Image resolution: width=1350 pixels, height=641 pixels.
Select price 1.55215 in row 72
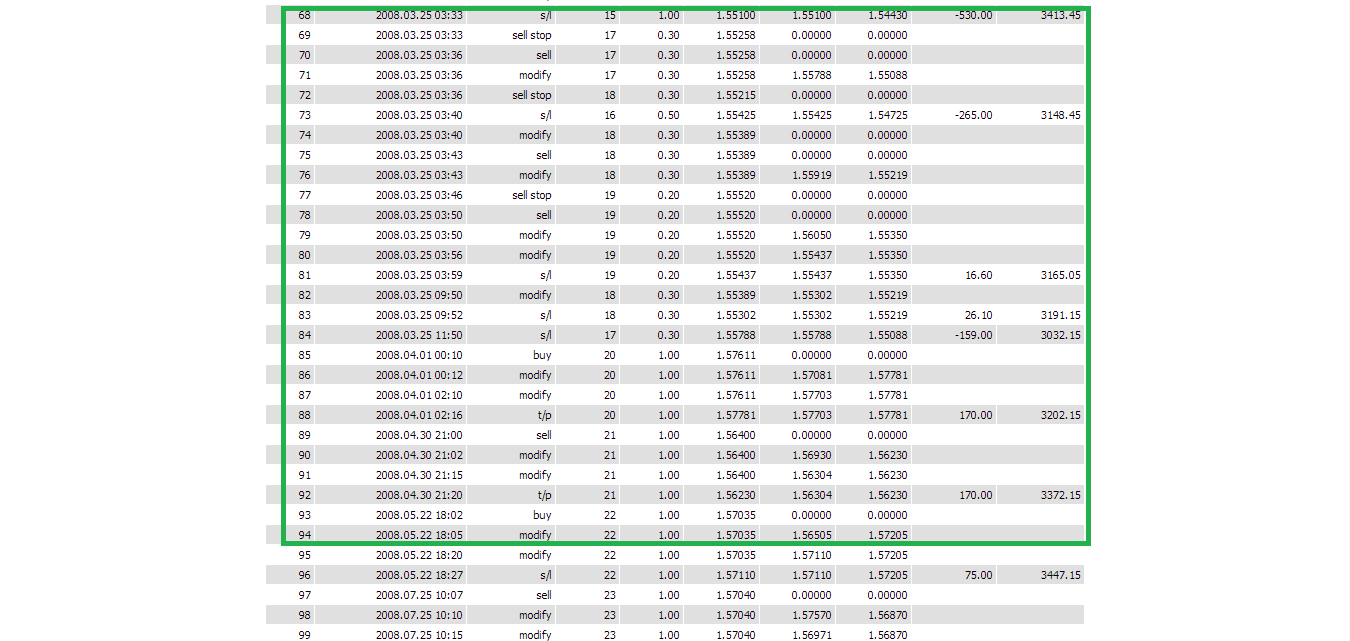tap(736, 95)
